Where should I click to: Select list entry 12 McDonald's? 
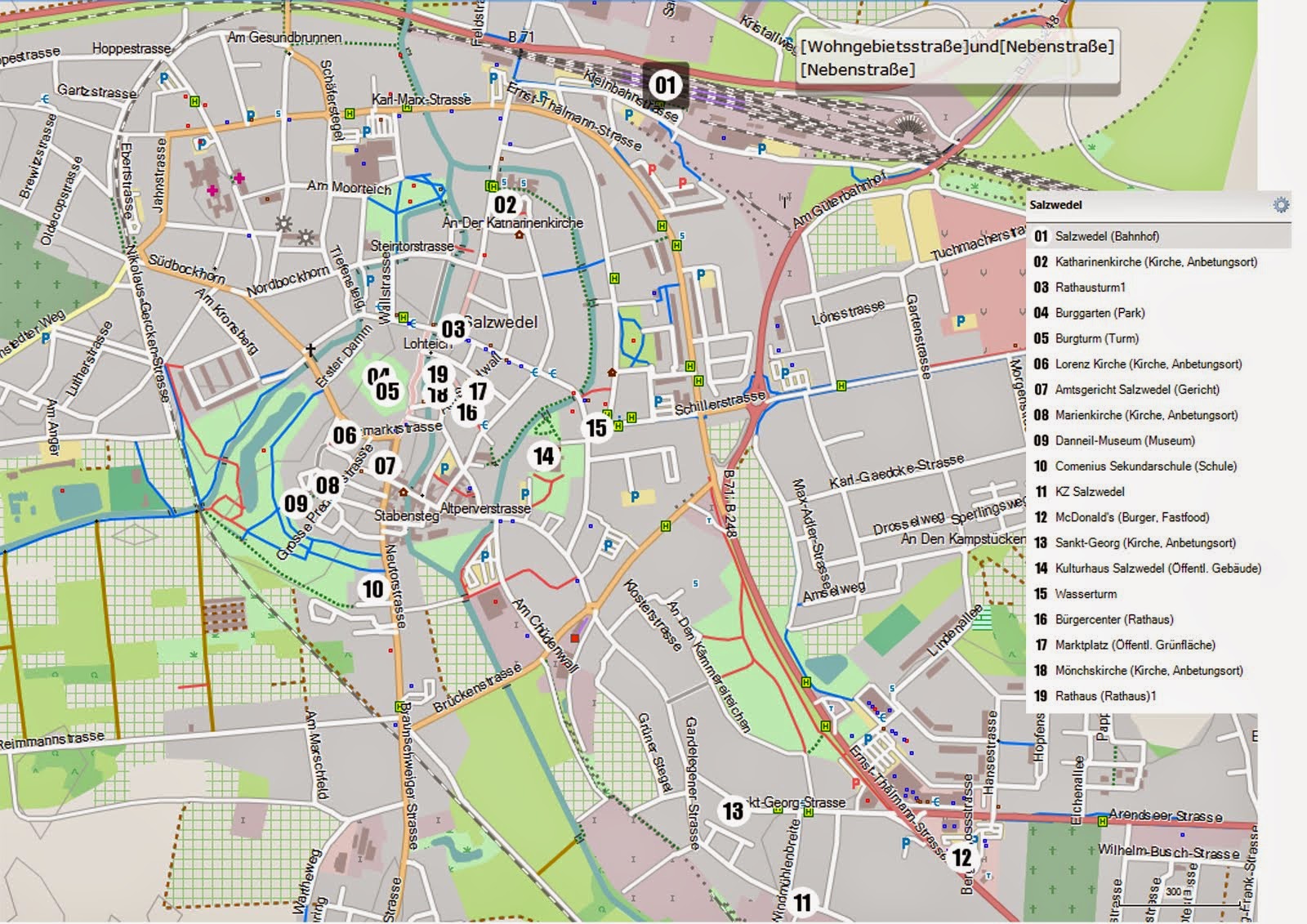(x=1159, y=517)
